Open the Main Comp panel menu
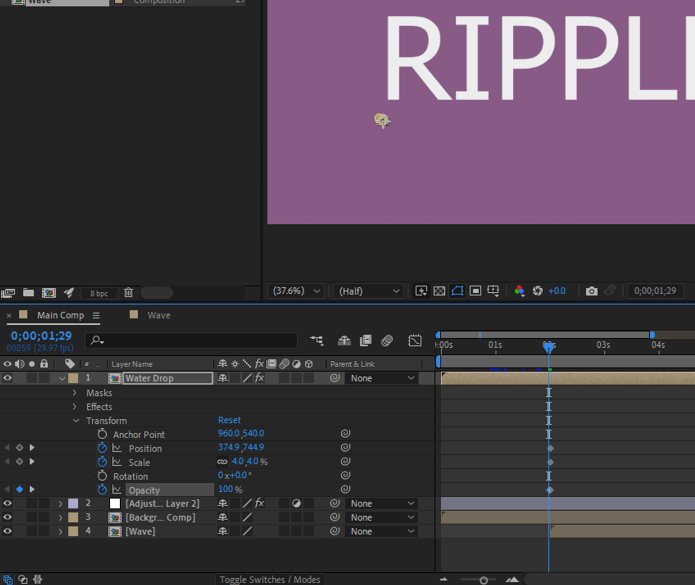 point(96,316)
